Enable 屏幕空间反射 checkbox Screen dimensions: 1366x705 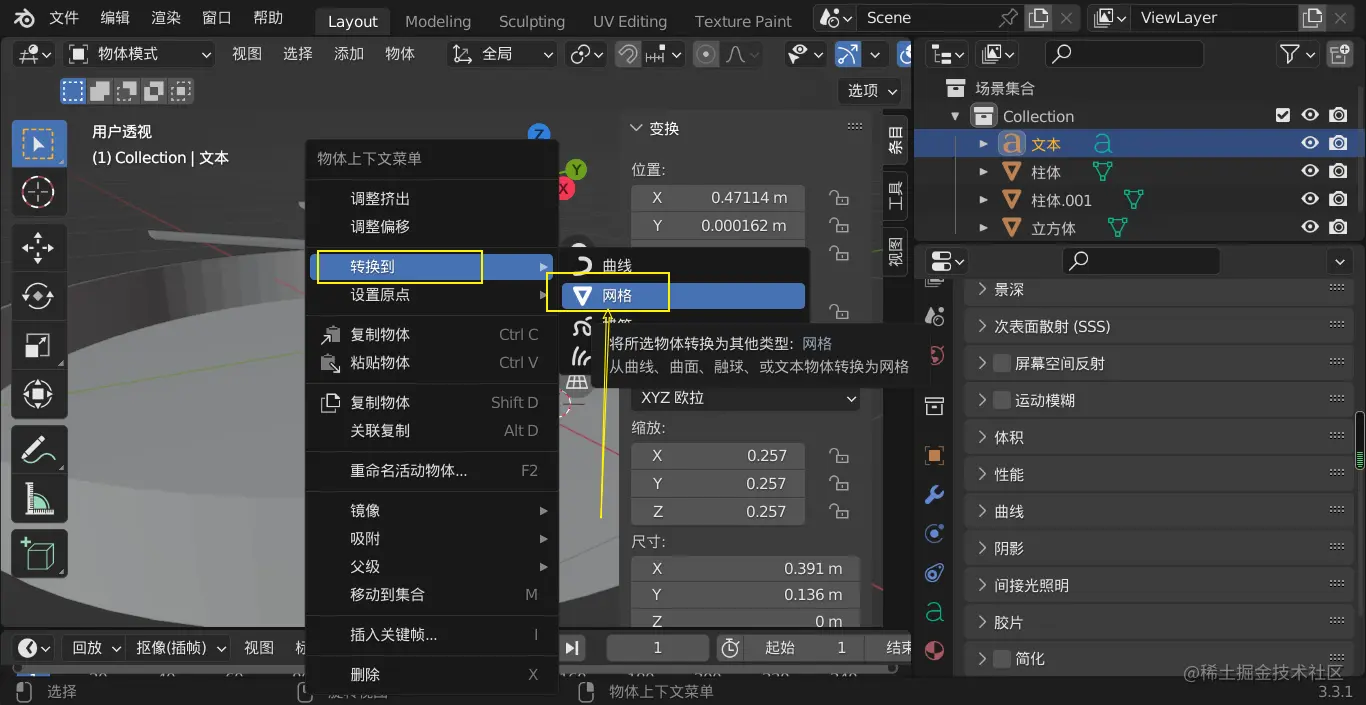(x=1002, y=363)
